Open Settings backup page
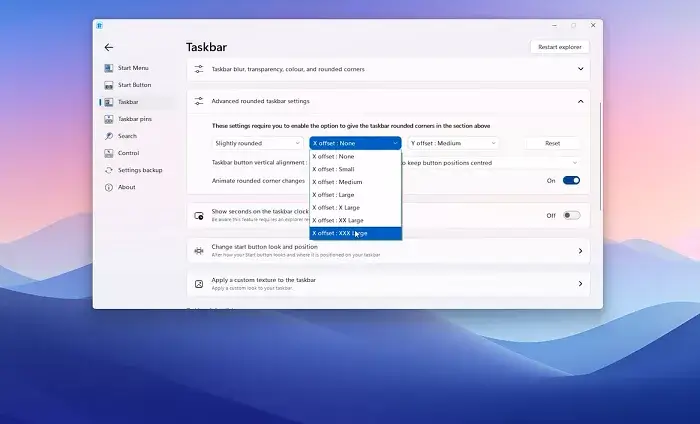Viewport: 700px width, 424px height. [139, 170]
